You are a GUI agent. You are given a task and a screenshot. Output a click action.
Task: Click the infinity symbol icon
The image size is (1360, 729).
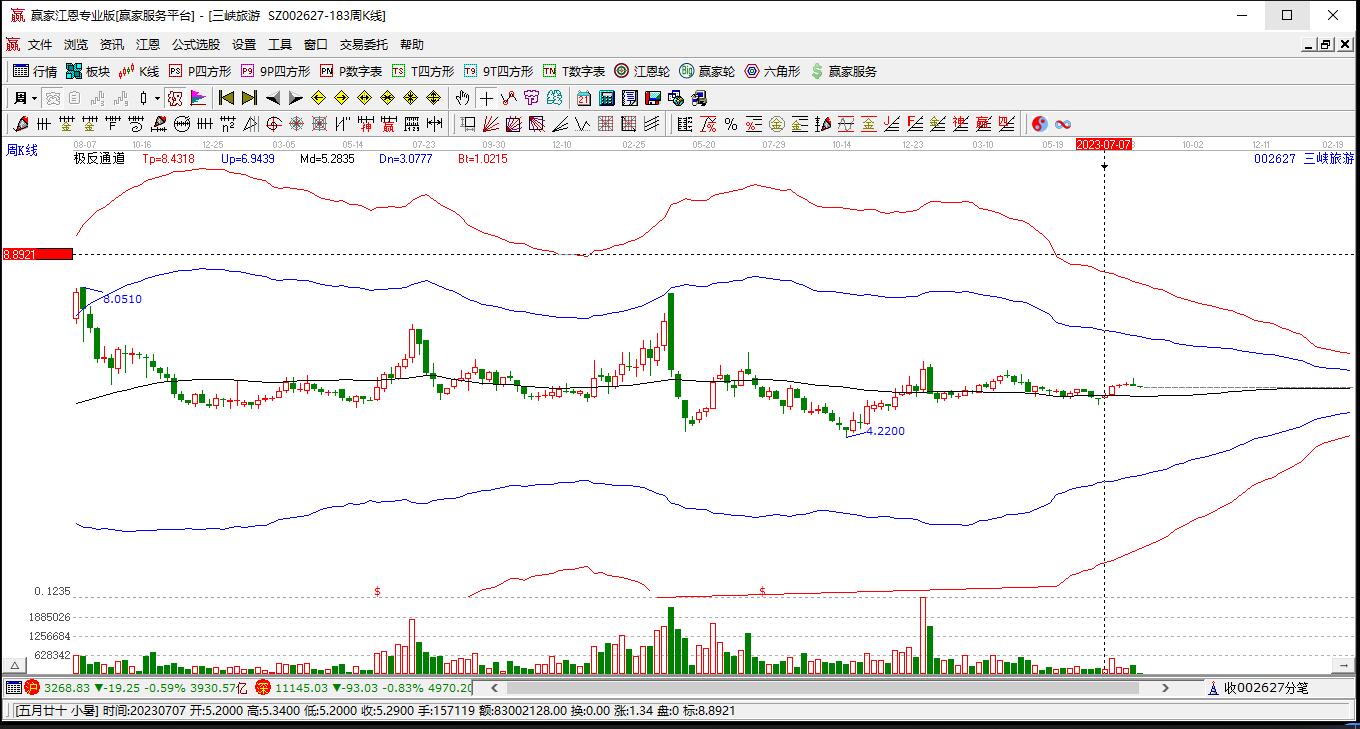[1063, 124]
